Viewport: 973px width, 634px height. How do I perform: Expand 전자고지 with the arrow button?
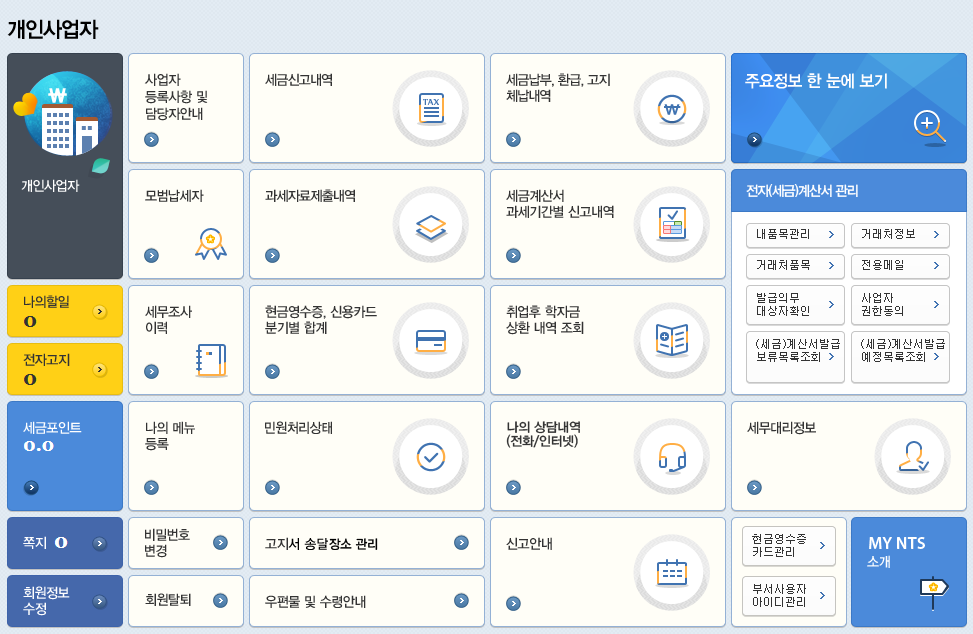pos(99,370)
